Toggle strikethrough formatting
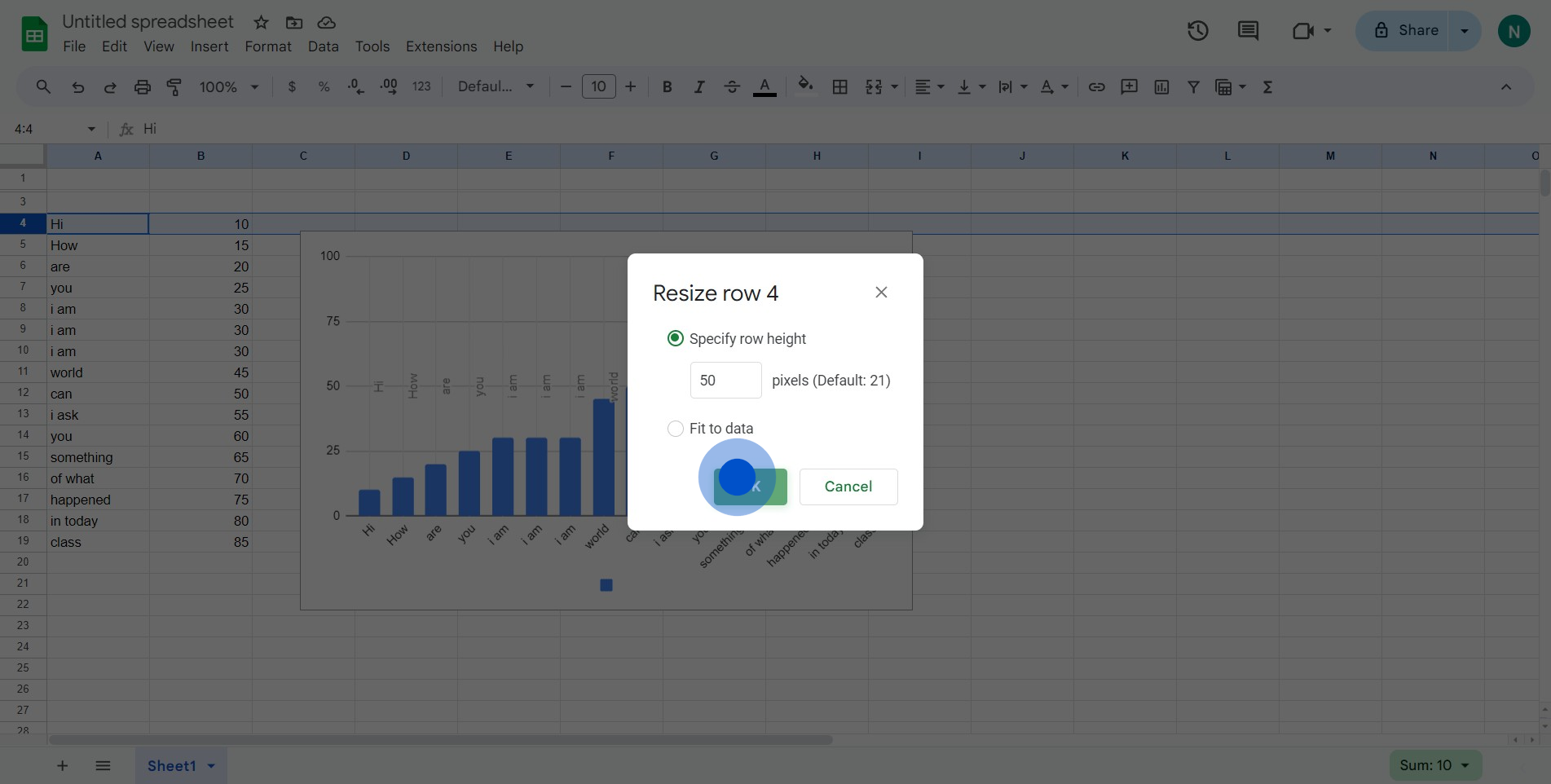The height and width of the screenshot is (784, 1551). point(732,87)
